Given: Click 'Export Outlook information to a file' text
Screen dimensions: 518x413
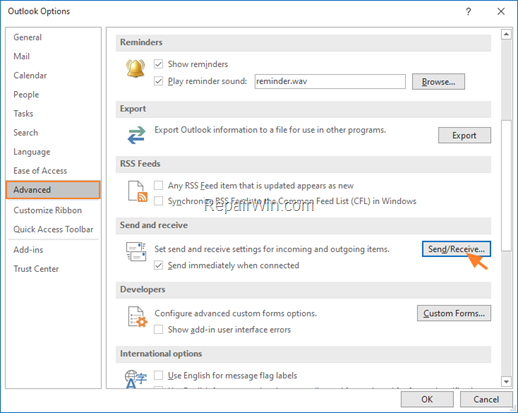Looking at the screenshot, I should 270,130.
